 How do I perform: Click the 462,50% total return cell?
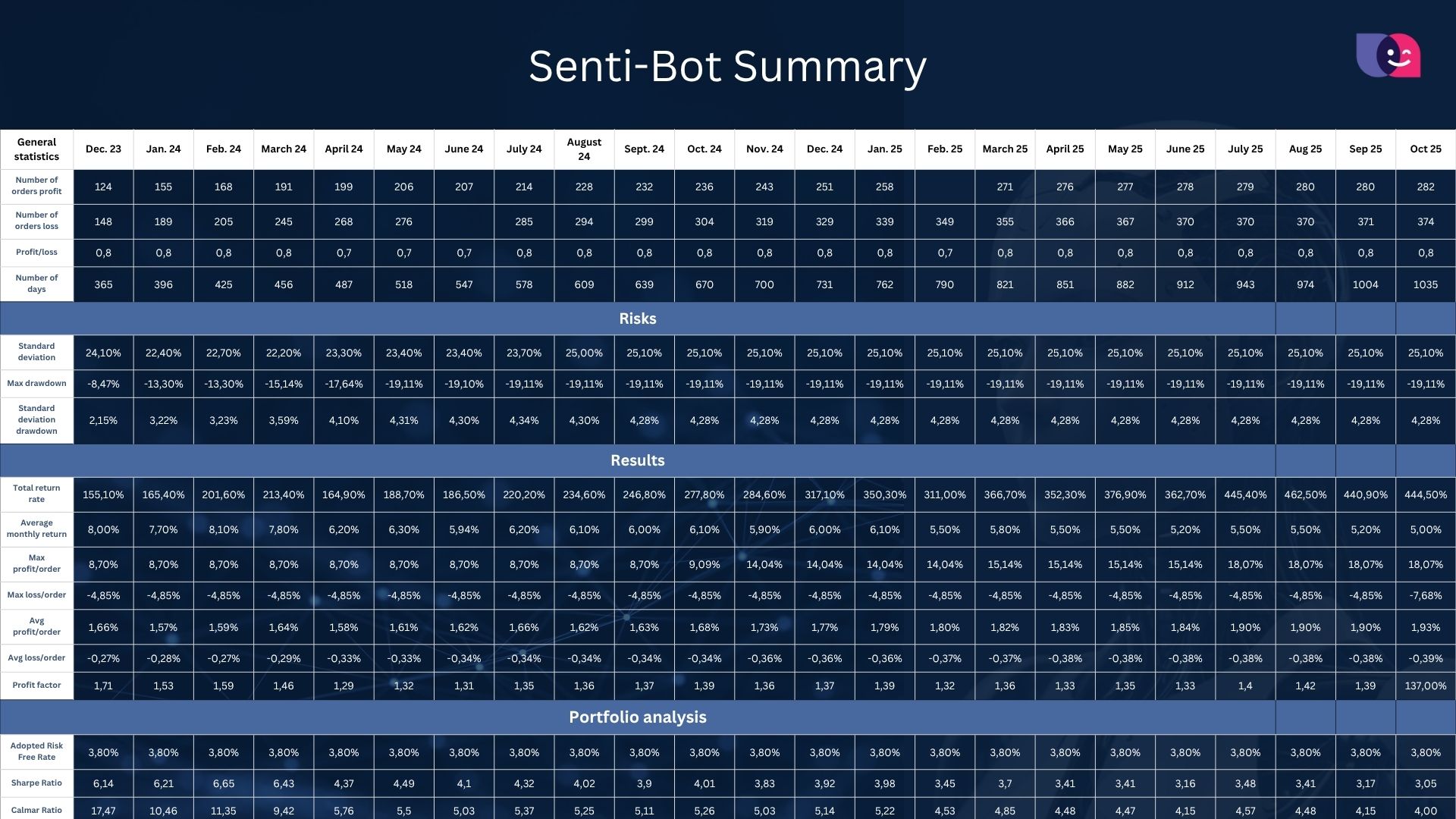[x=1305, y=494]
